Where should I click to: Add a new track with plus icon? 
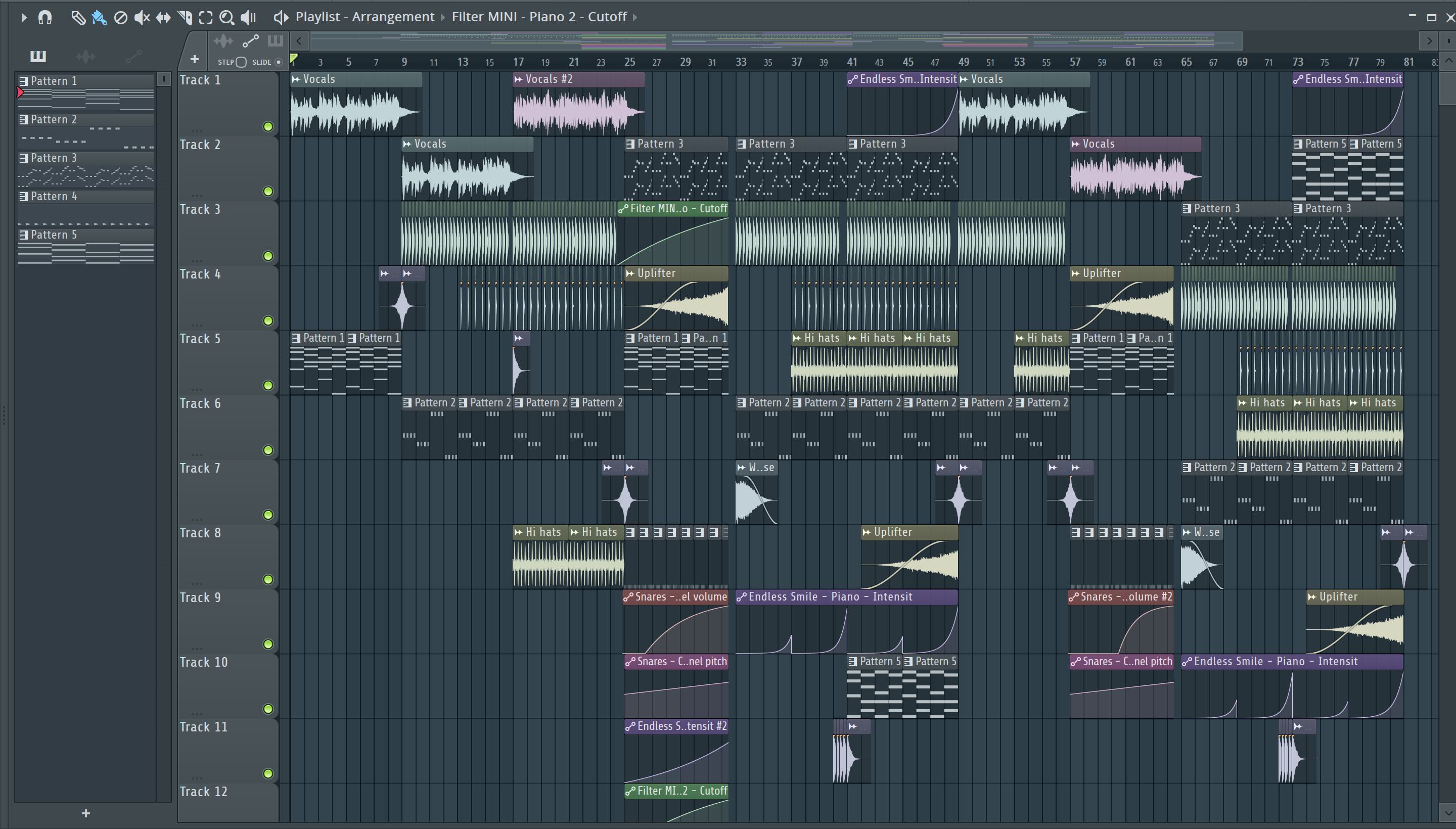[x=194, y=59]
